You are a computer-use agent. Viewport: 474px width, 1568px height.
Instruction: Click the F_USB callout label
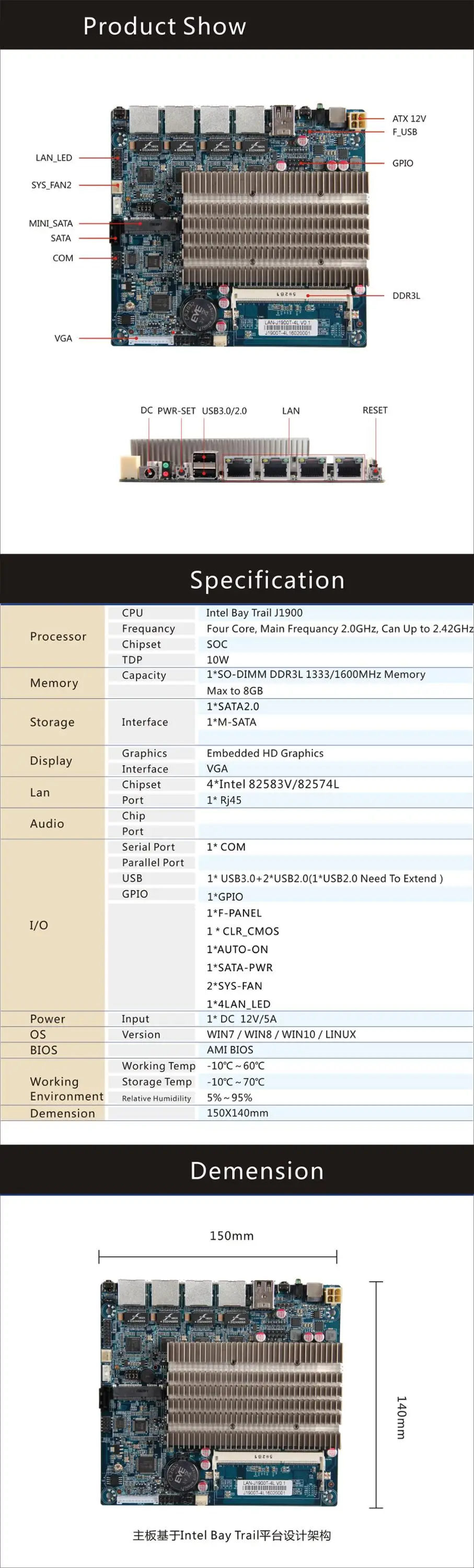[404, 132]
